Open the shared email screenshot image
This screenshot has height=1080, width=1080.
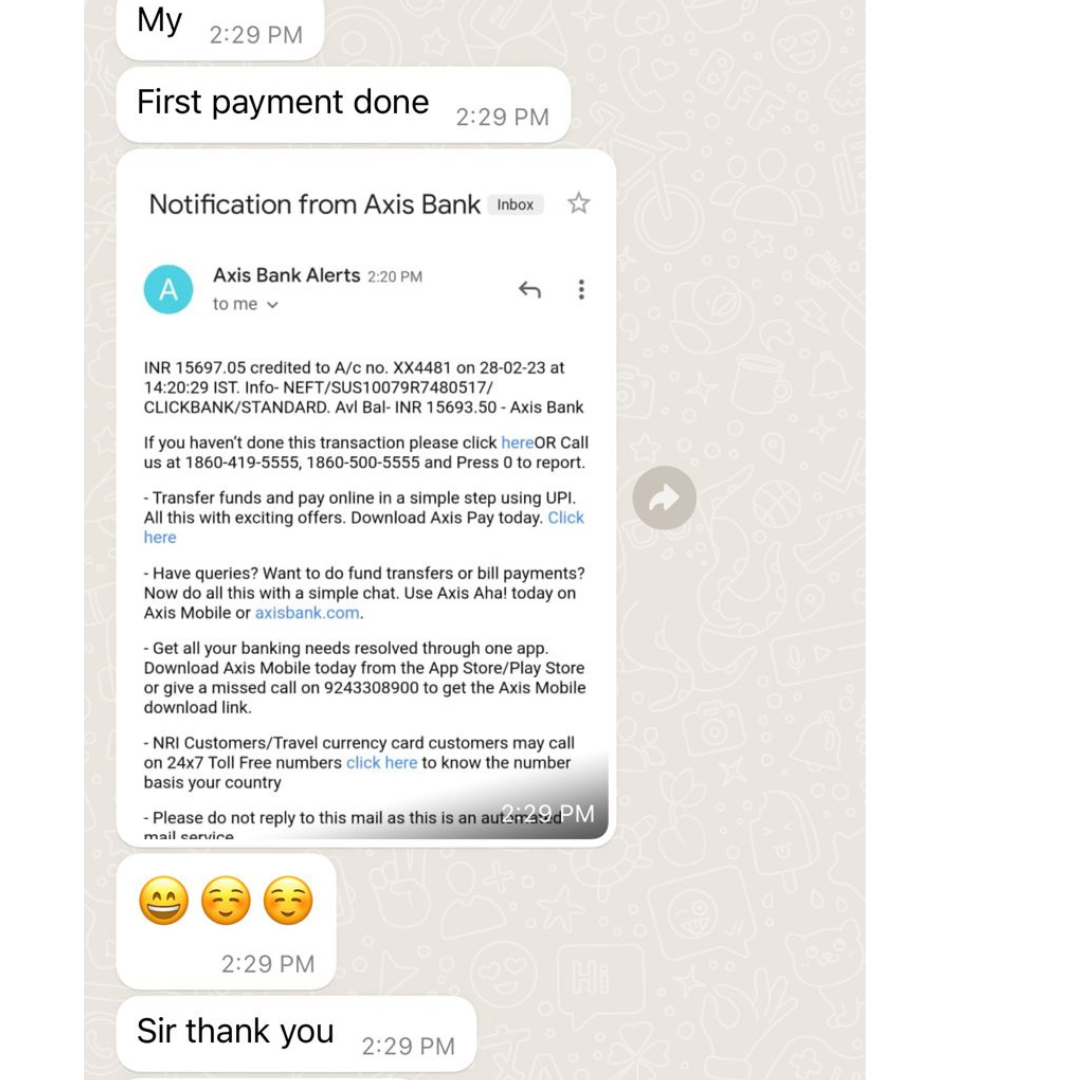(x=366, y=498)
